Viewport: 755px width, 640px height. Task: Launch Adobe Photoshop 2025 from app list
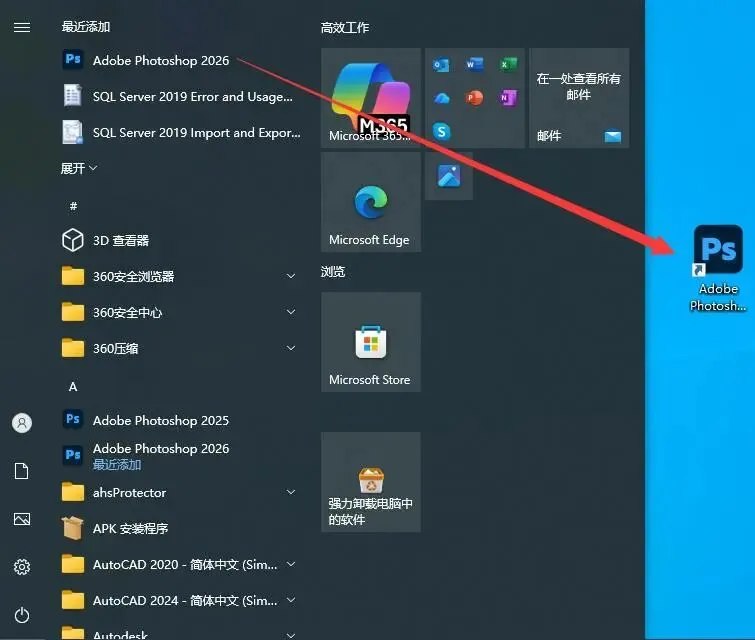pyautogui.click(x=146, y=420)
